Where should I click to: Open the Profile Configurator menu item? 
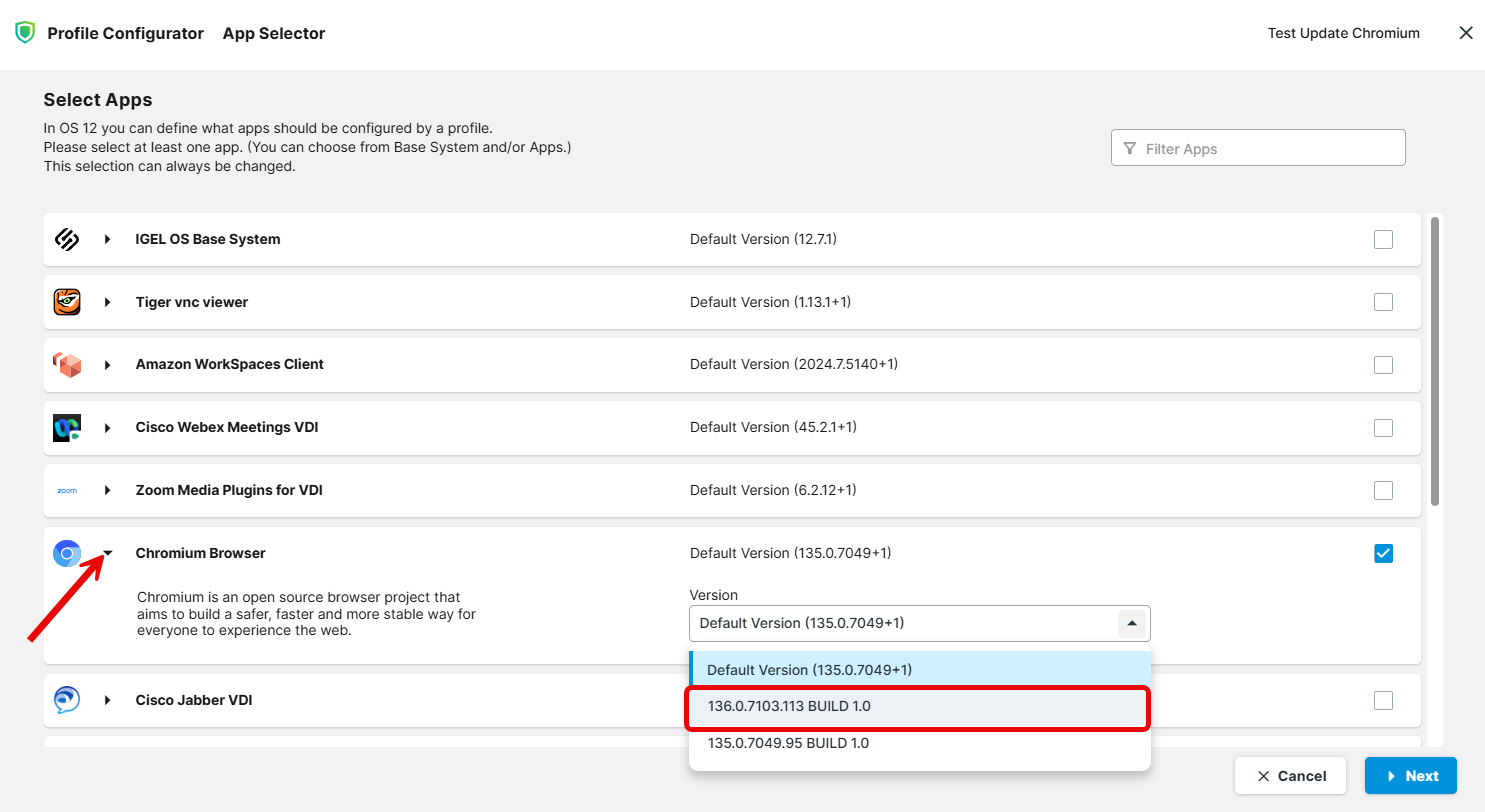(125, 33)
